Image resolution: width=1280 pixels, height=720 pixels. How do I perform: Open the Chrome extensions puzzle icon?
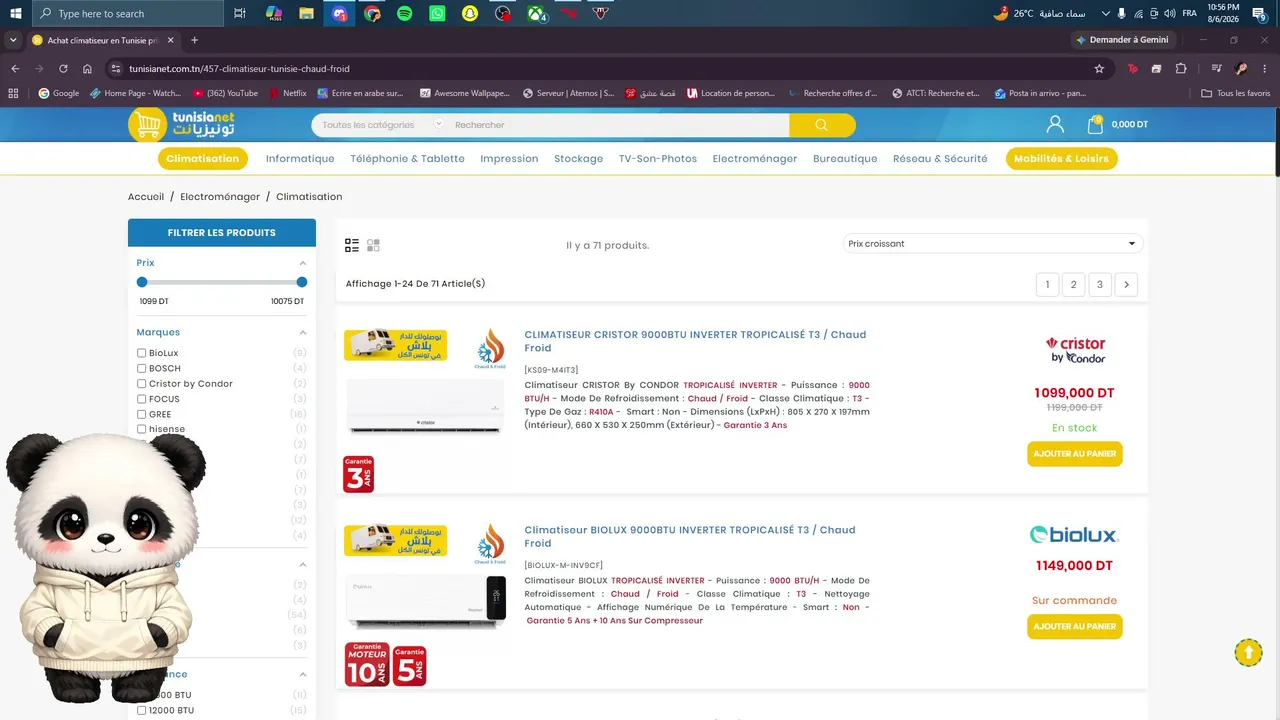click(1181, 69)
